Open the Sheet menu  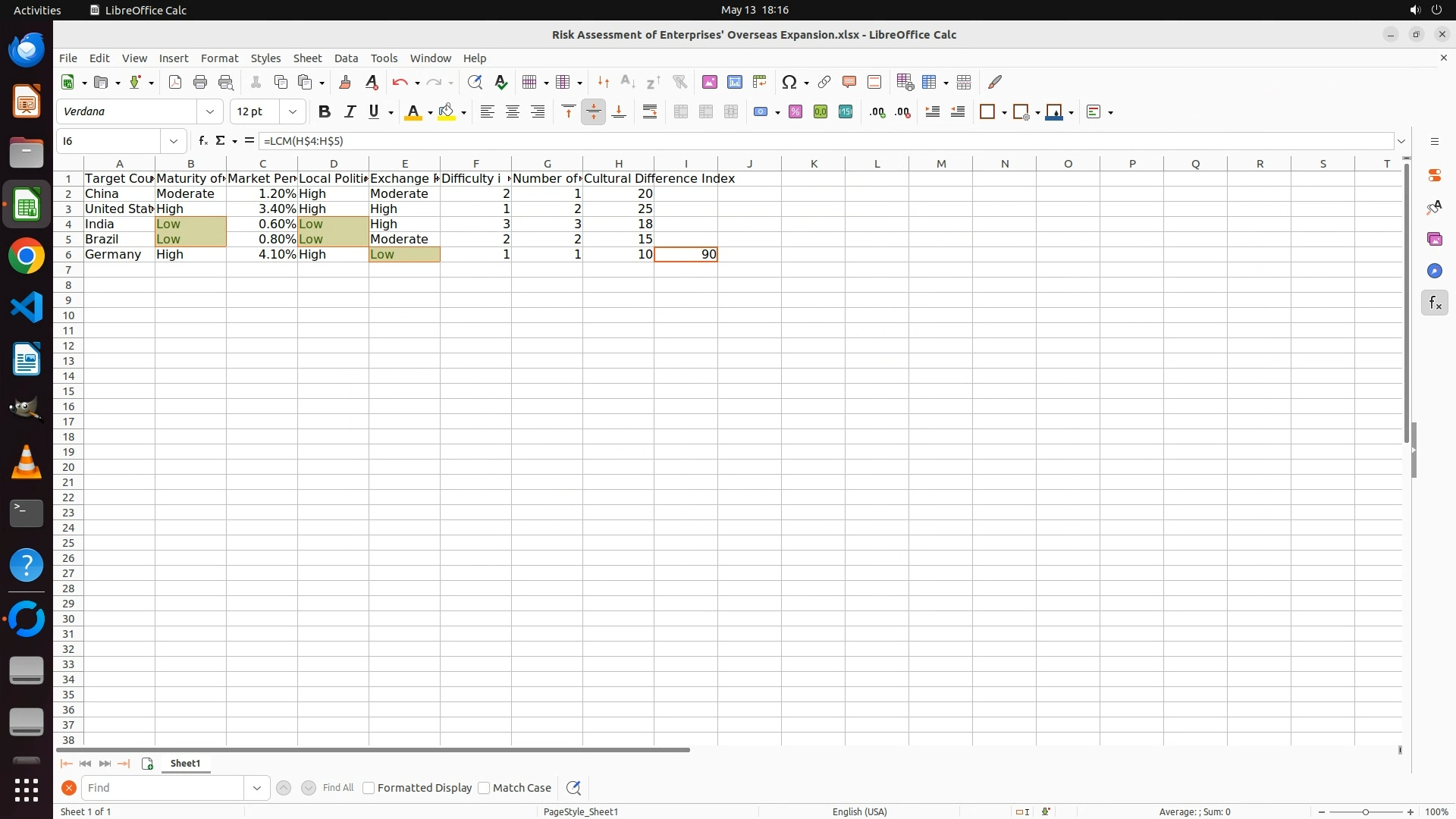coord(307,58)
